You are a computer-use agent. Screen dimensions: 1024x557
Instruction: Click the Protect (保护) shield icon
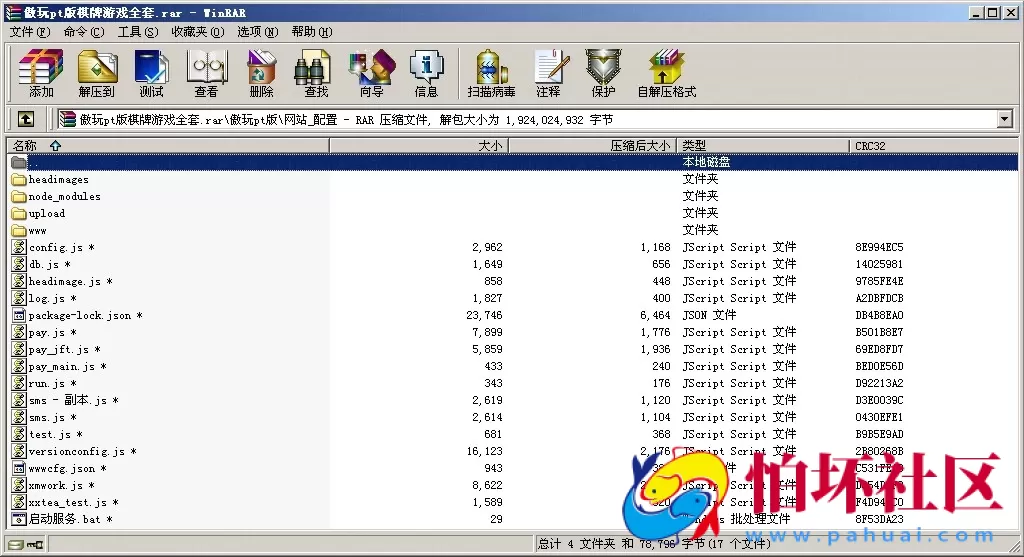pos(603,73)
